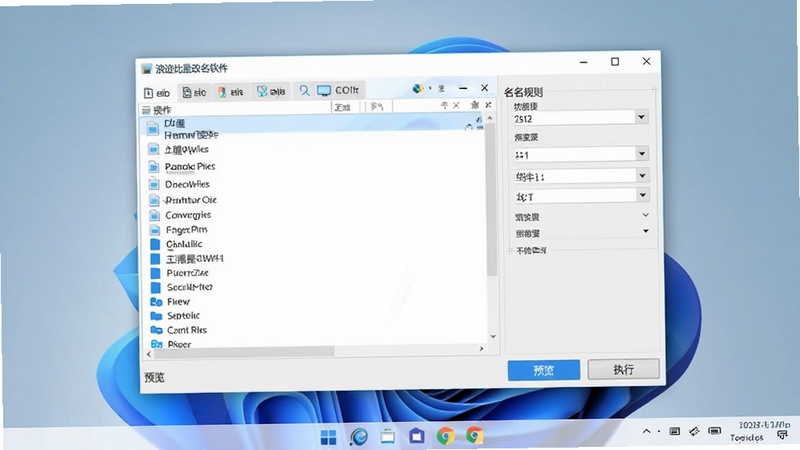Viewport: 800px width, 450px height.
Task: Click the blue icon beside Chnlullic
Action: [155, 244]
